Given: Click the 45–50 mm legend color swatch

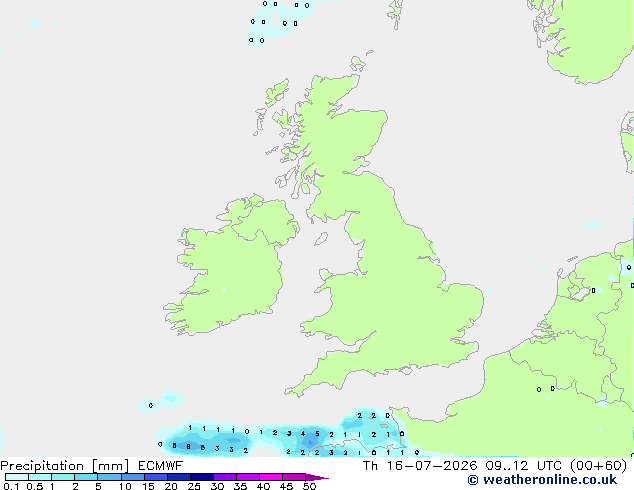Looking at the screenshot, I should coord(294,477).
